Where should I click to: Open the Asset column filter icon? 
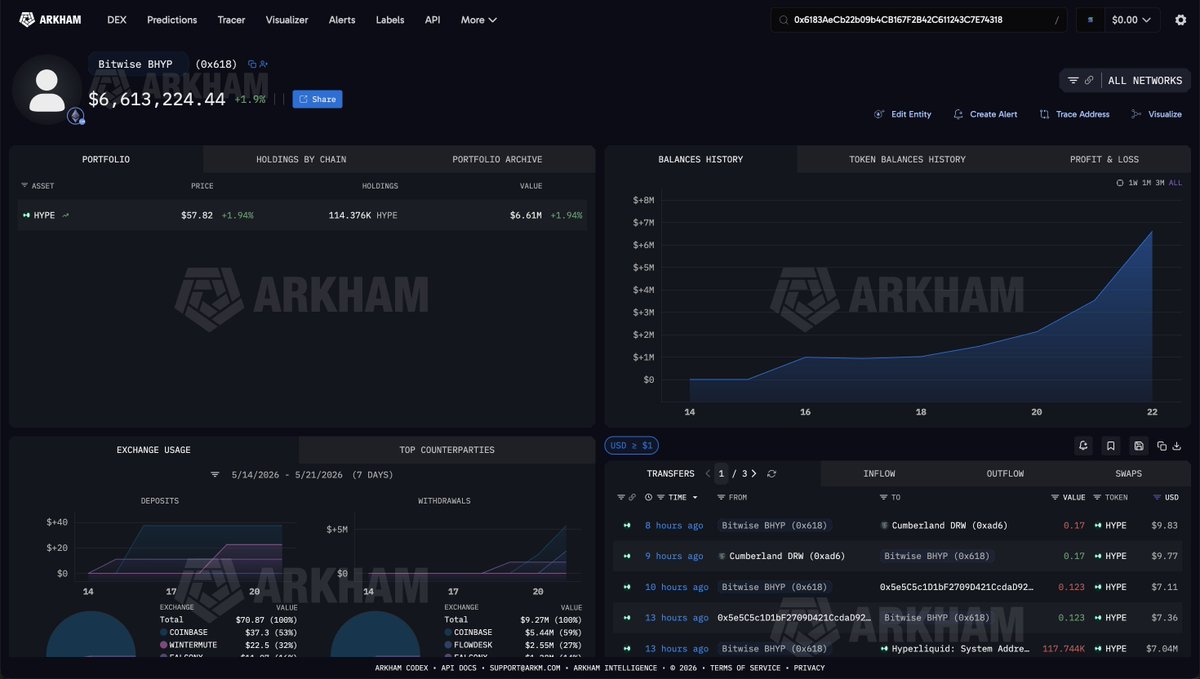[24, 186]
